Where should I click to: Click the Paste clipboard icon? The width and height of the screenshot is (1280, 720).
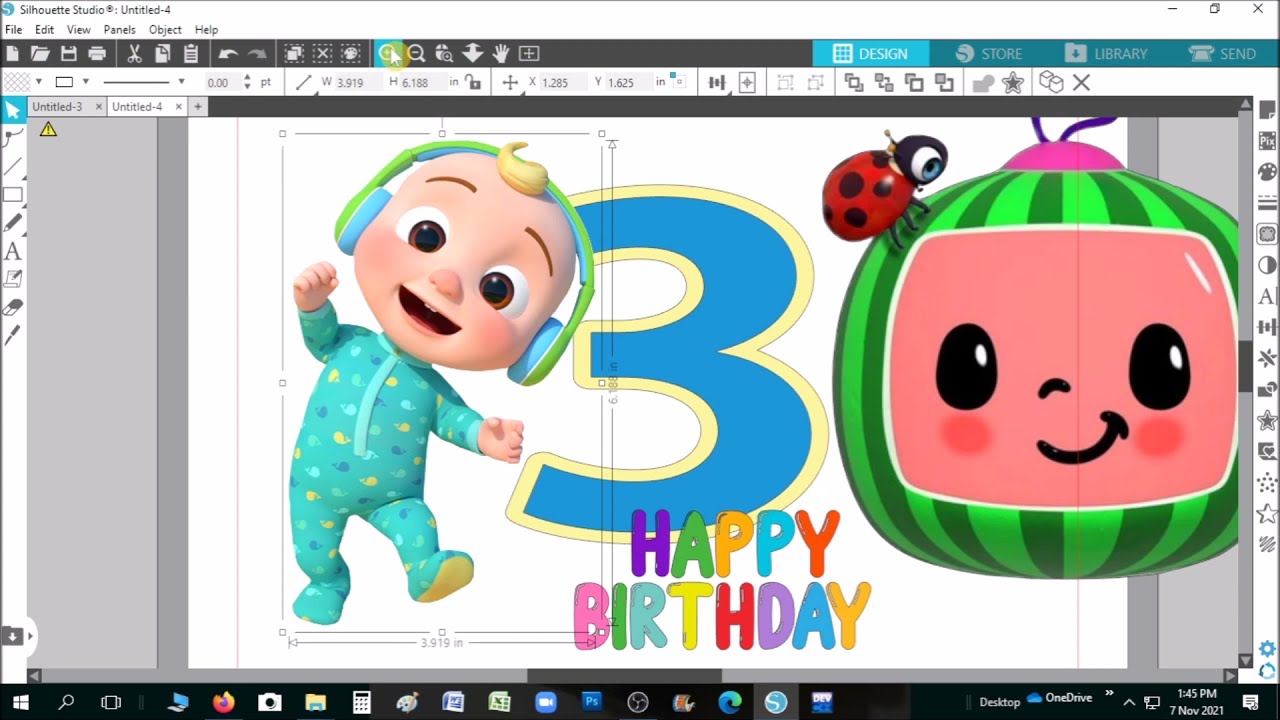(x=190, y=54)
